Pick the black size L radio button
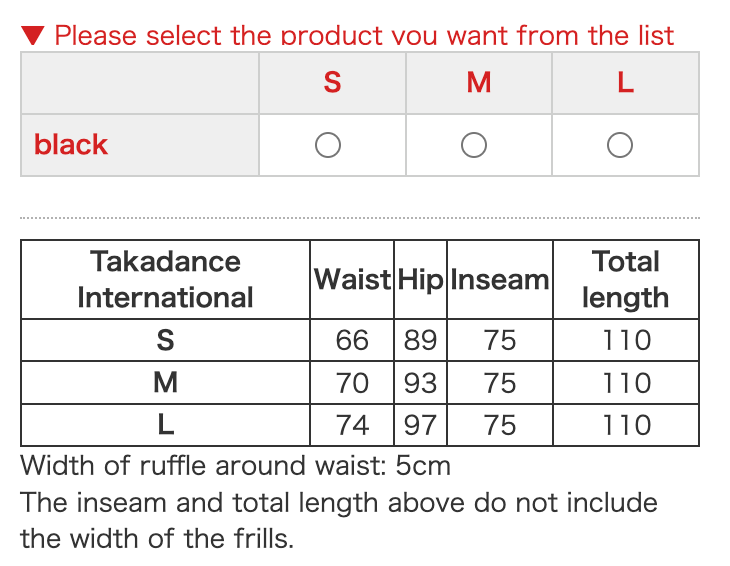Image resolution: width=730 pixels, height=566 pixels. 620,146
